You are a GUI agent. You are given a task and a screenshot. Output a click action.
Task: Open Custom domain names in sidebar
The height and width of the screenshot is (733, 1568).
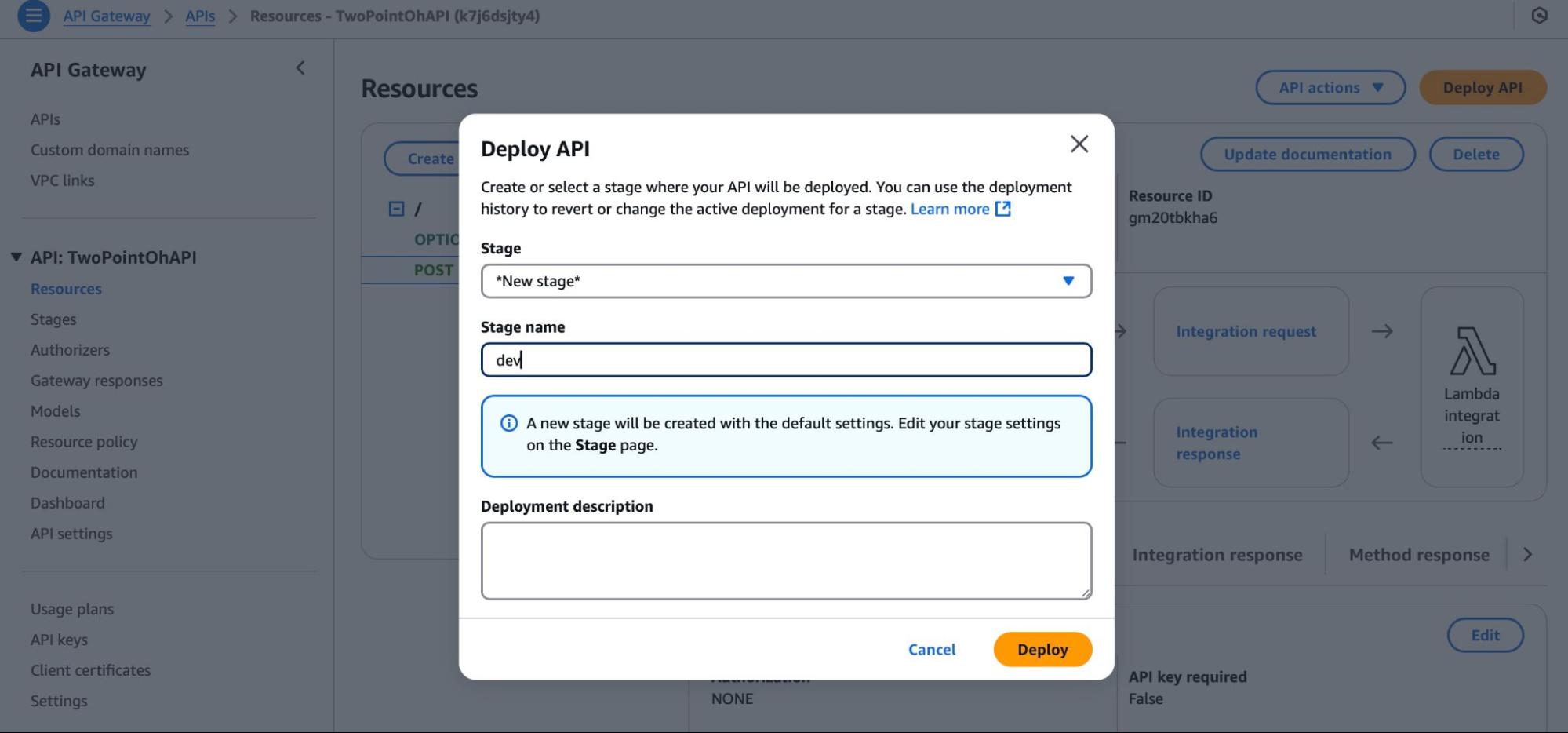[110, 150]
